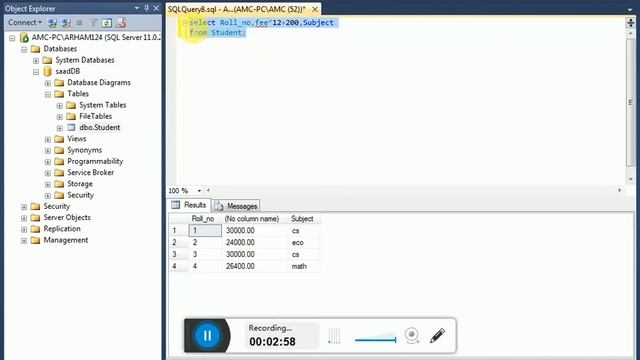This screenshot has width=640, height=360.
Task: Expand the FileTables folder
Action: point(60,117)
